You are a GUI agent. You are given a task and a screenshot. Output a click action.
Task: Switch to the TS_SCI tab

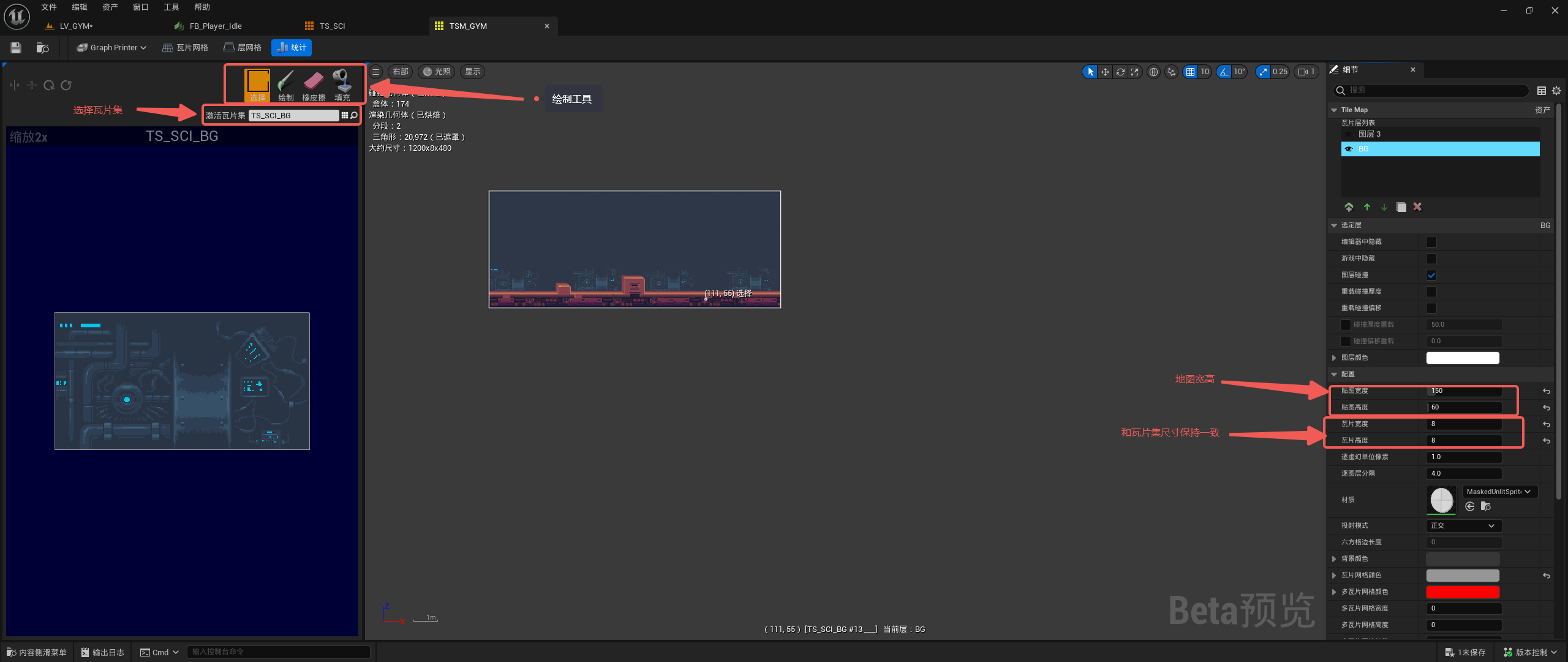click(332, 26)
